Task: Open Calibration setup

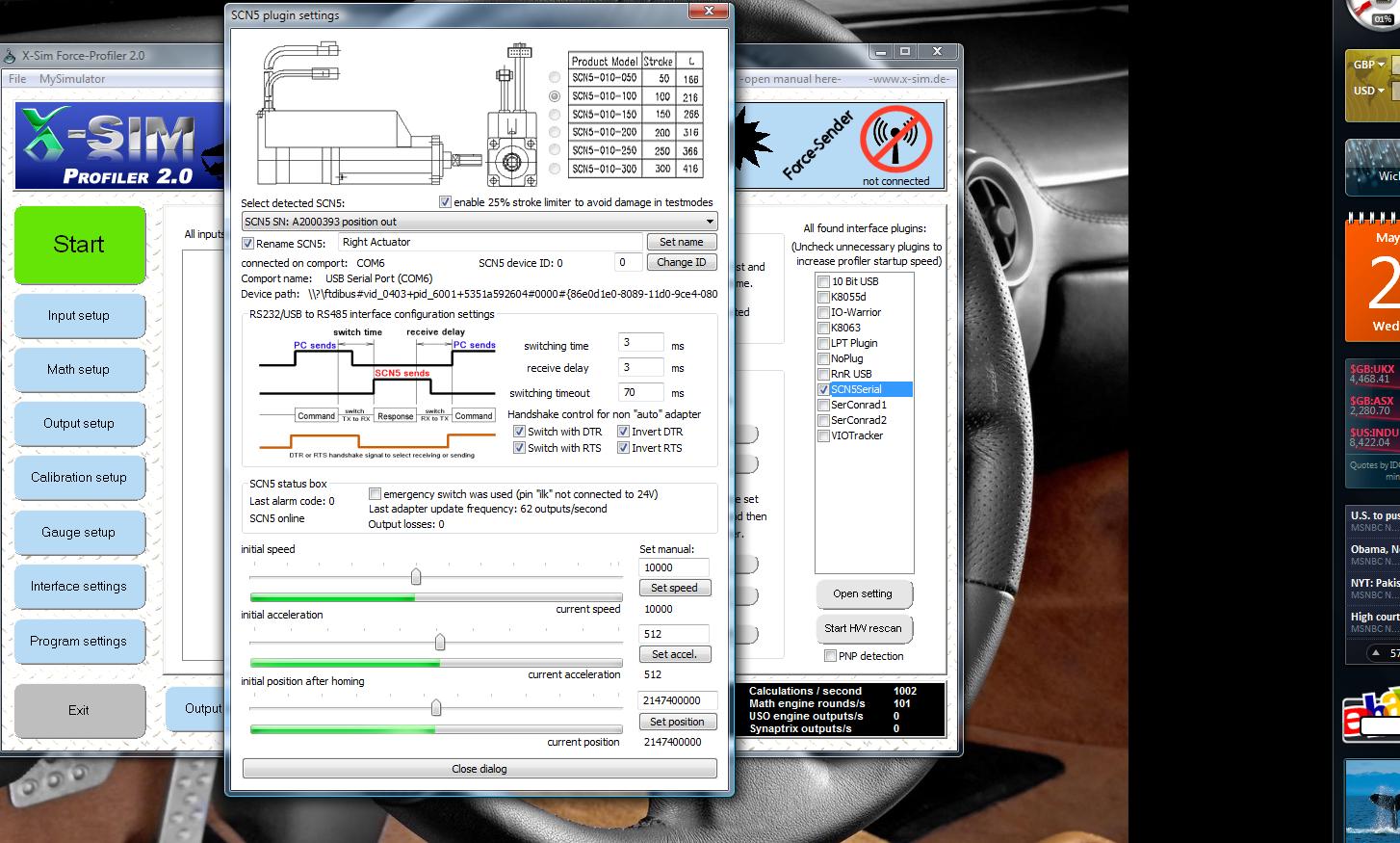Action: (x=79, y=478)
